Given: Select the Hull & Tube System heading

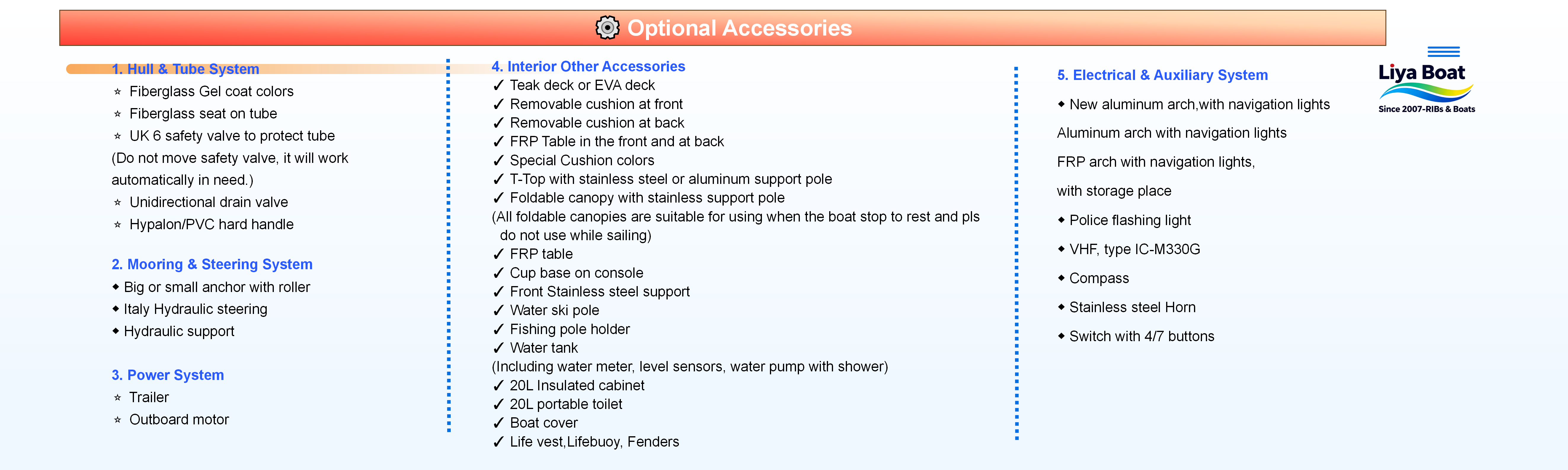Looking at the screenshot, I should [x=186, y=69].
